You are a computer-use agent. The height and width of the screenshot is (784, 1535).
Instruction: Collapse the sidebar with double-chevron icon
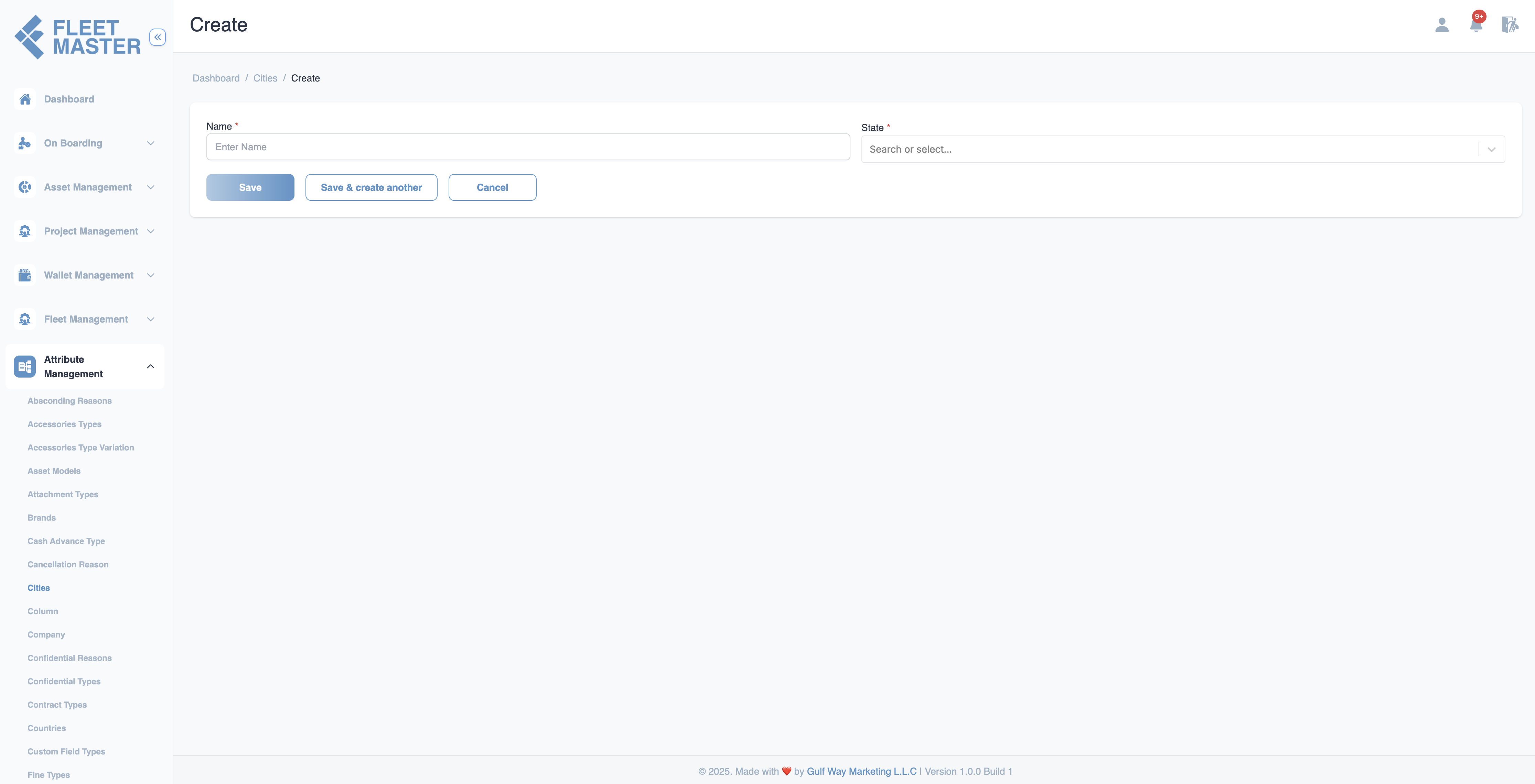[157, 37]
